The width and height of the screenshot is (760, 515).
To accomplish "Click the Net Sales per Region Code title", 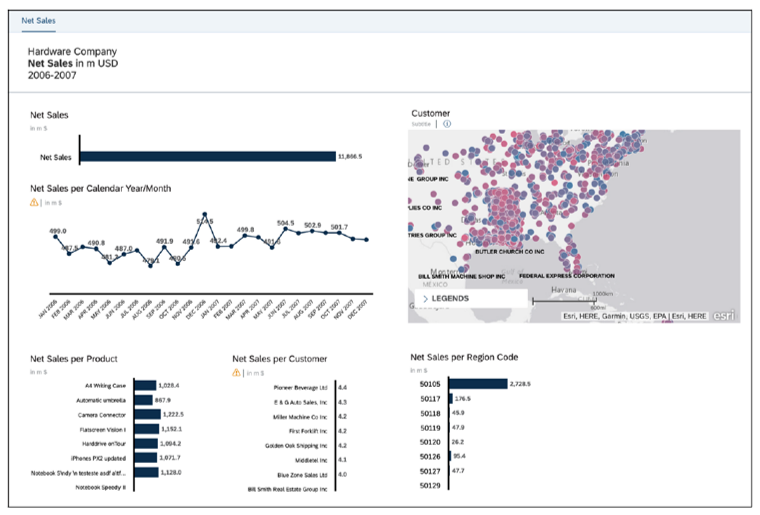I will pos(464,356).
